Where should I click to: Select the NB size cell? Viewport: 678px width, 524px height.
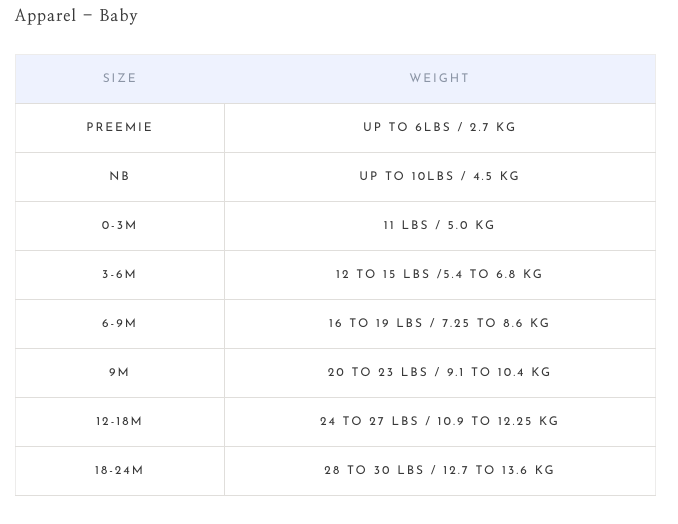(119, 177)
